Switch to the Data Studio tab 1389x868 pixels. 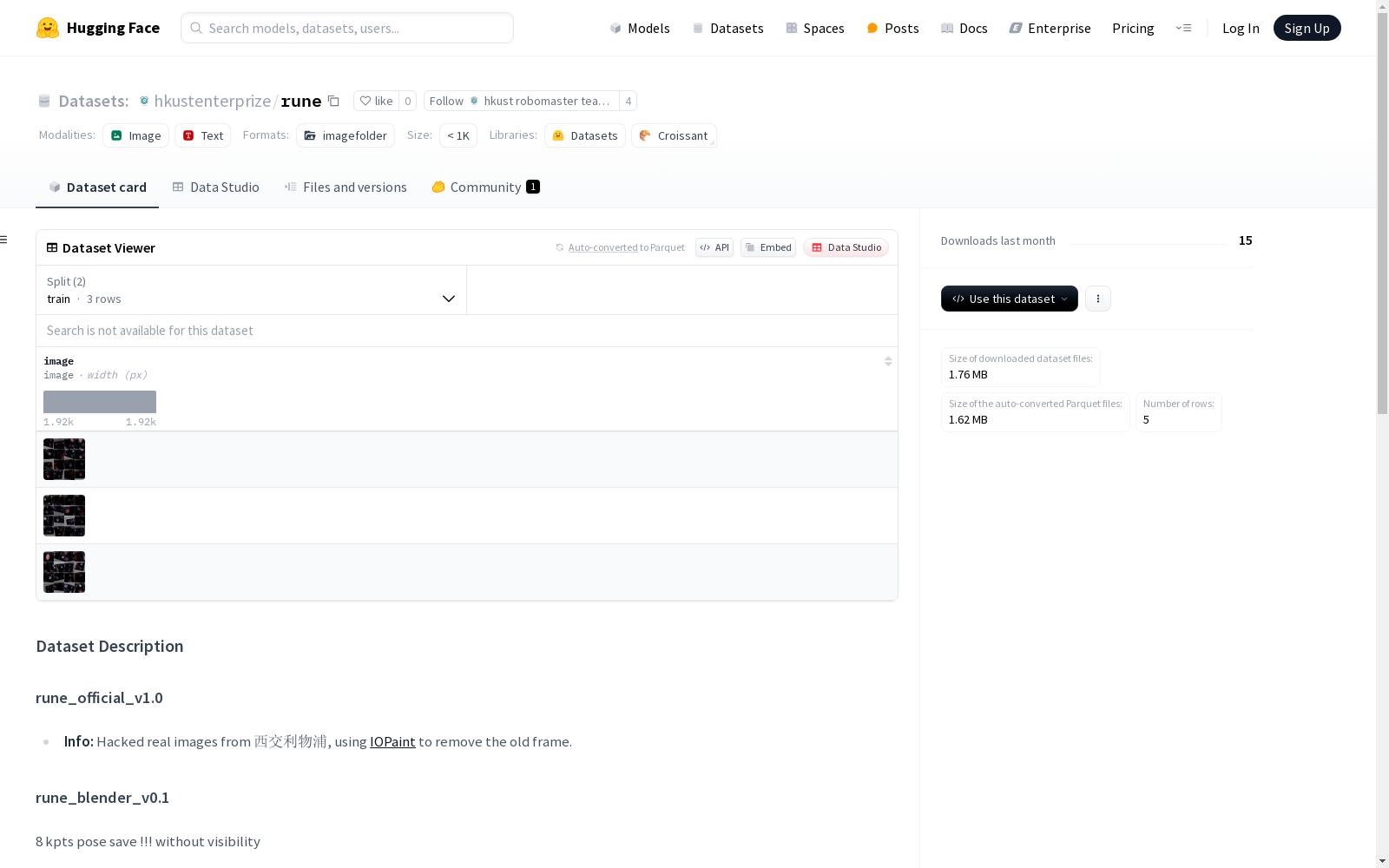point(215,187)
